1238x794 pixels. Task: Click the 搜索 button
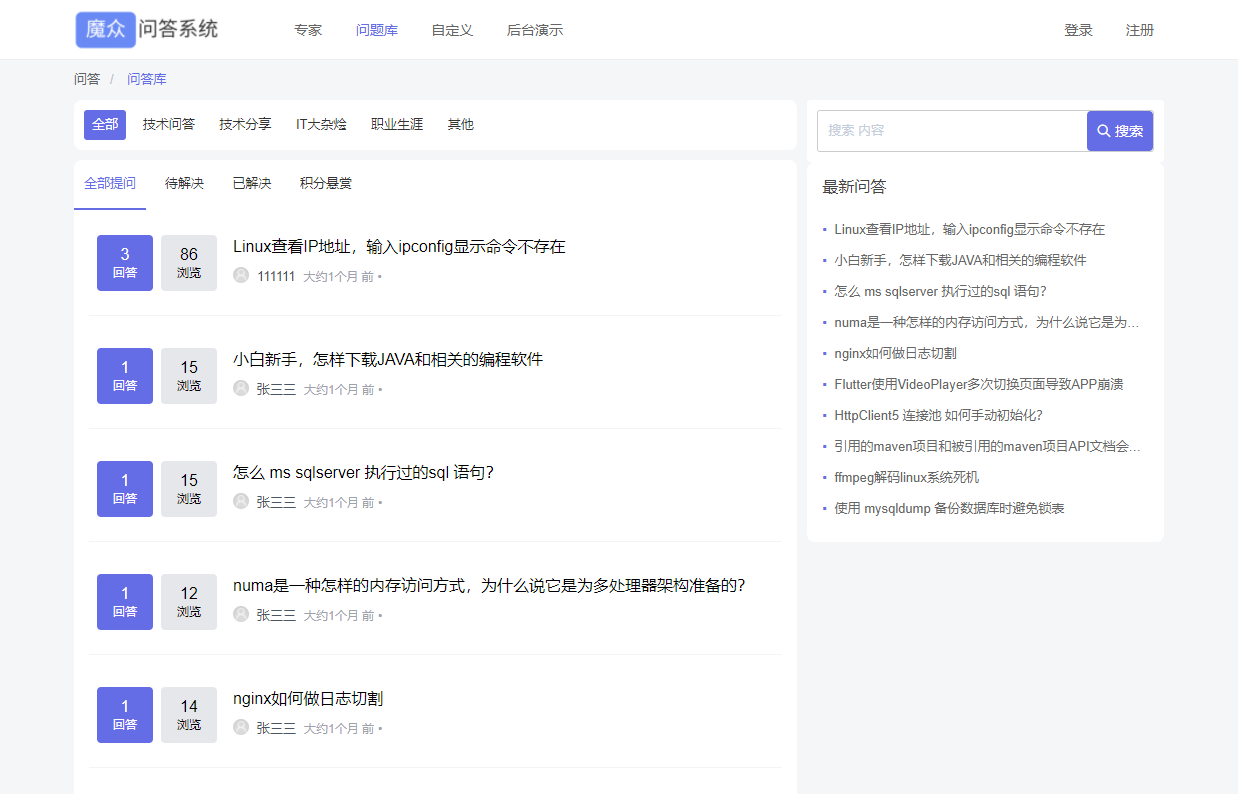coord(1120,131)
